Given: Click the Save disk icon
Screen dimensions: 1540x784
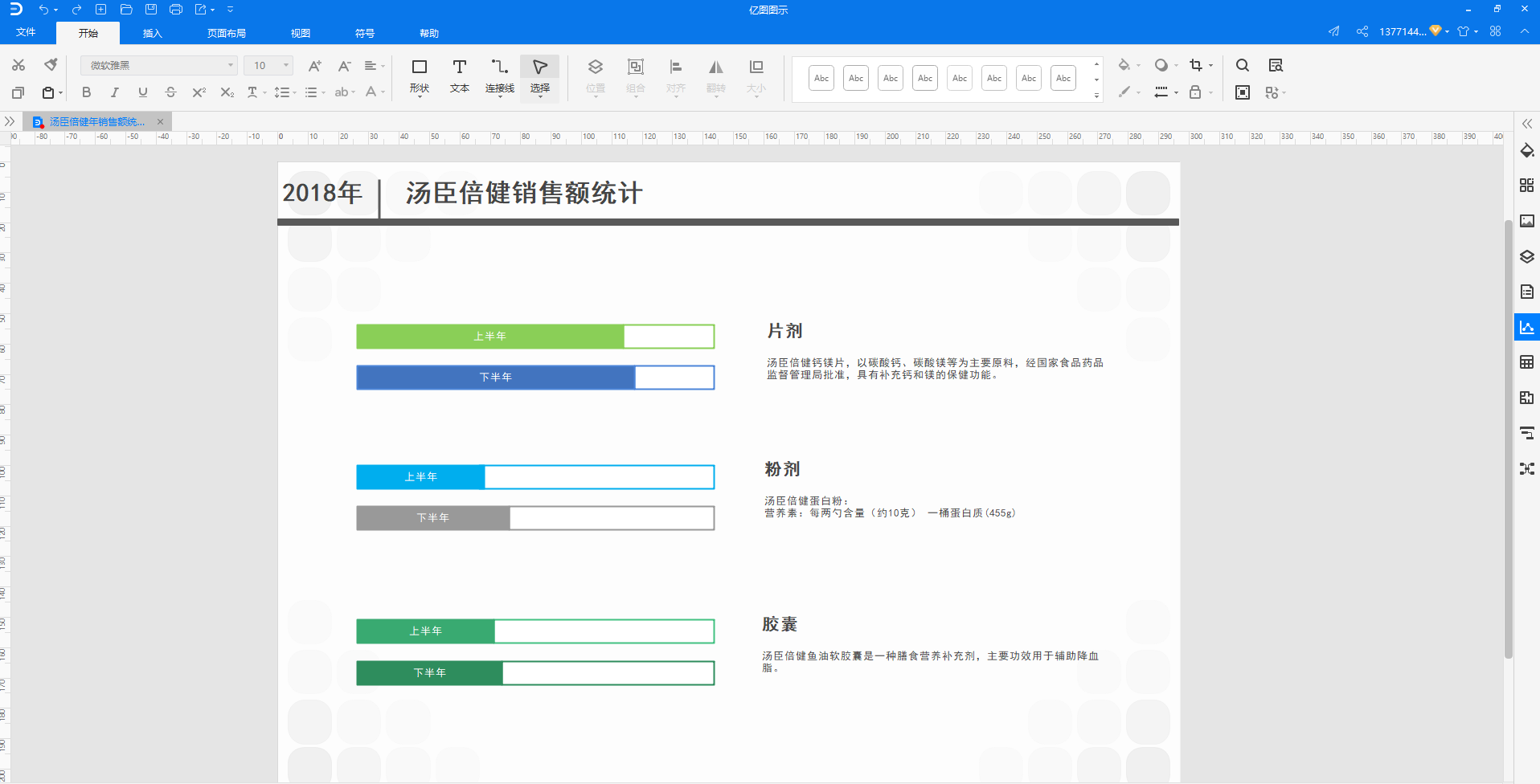Looking at the screenshot, I should [x=151, y=10].
